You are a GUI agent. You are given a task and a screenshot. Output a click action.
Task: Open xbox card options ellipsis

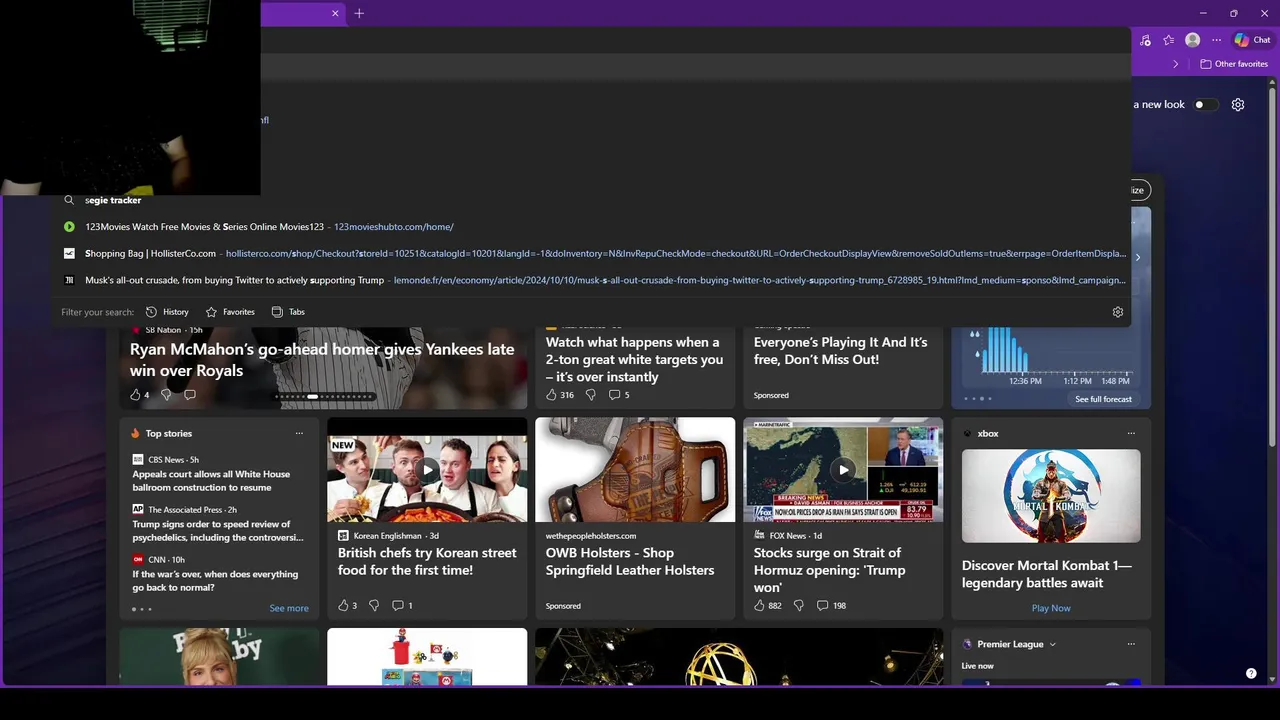(x=1131, y=434)
